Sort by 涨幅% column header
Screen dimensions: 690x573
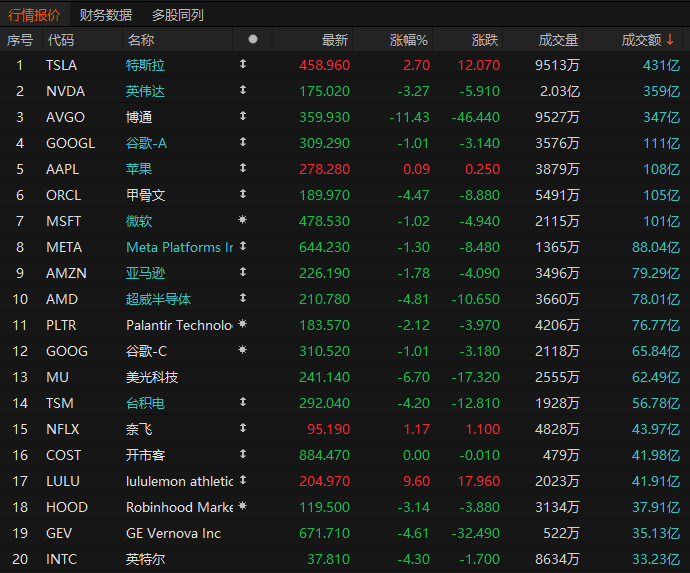click(x=409, y=40)
